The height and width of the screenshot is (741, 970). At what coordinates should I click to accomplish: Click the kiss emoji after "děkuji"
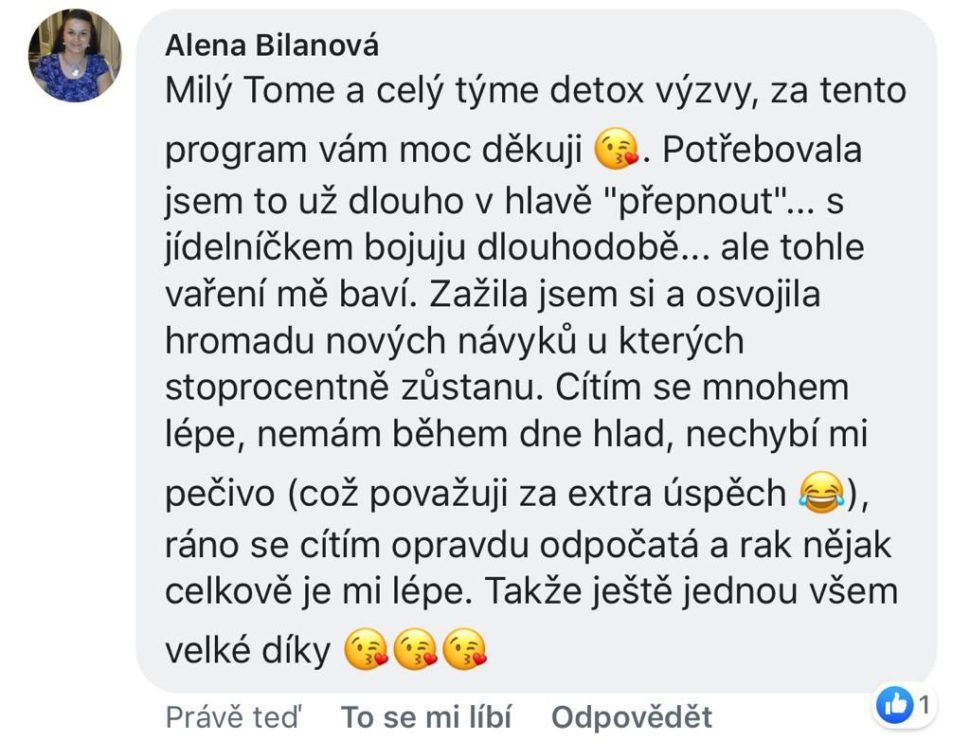[x=616, y=150]
